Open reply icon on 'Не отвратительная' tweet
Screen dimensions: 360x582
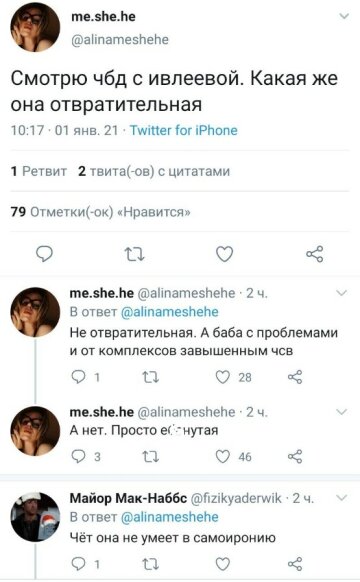pos(78,377)
